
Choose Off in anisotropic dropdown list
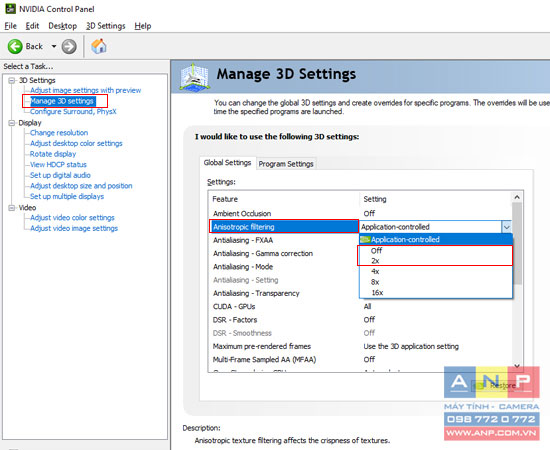click(436, 250)
